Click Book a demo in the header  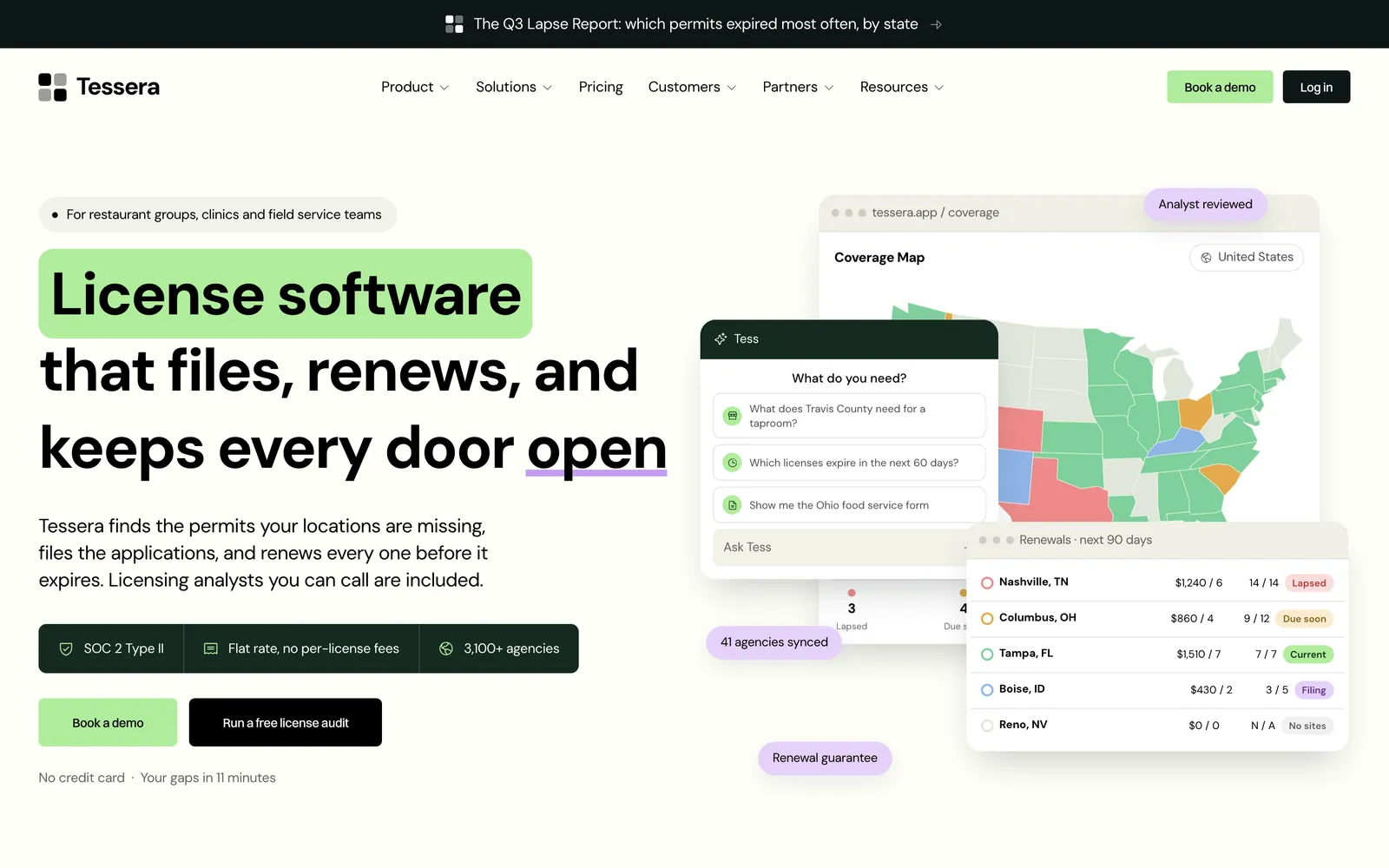[x=1220, y=87]
